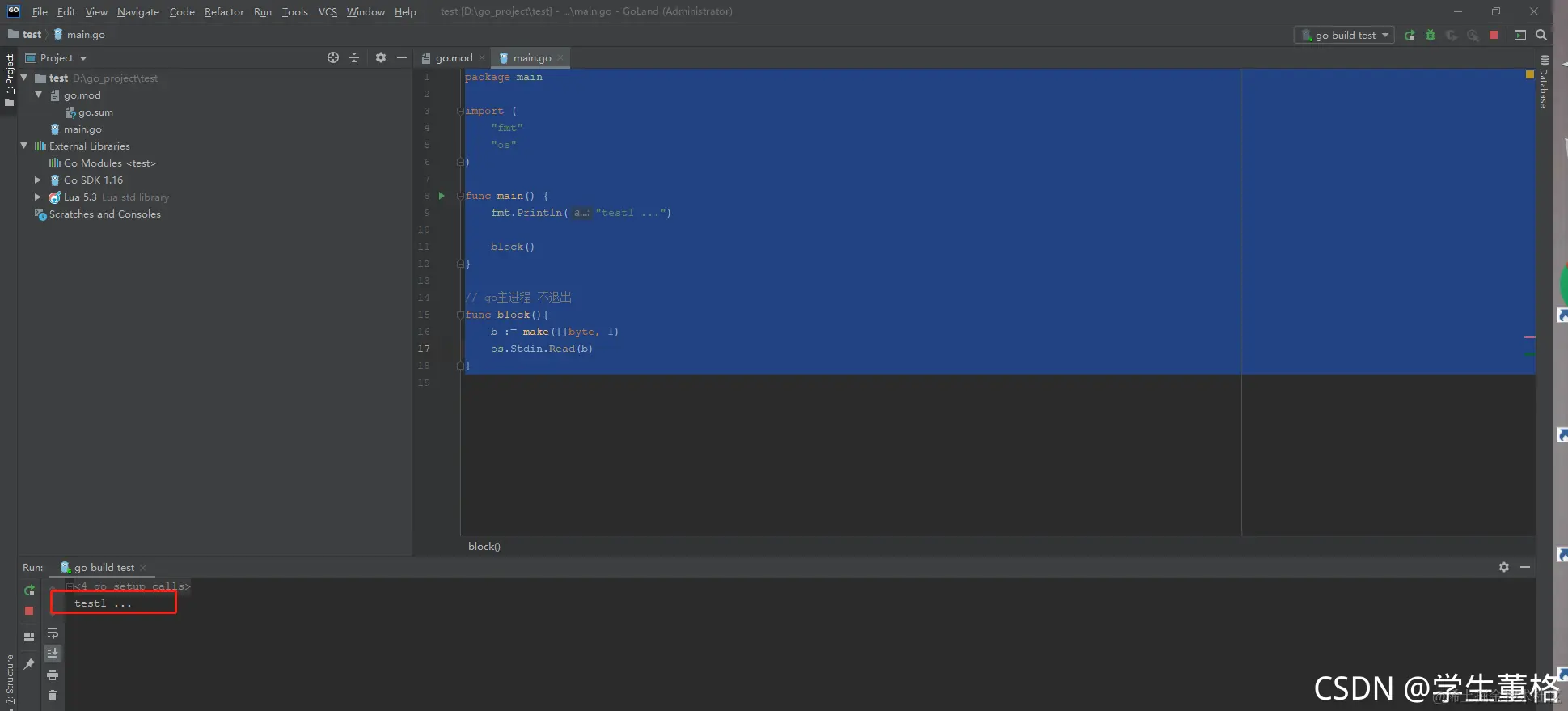Click 'main.go' breadcrumb in navigation bar
This screenshot has width=1568, height=711.
[79, 35]
